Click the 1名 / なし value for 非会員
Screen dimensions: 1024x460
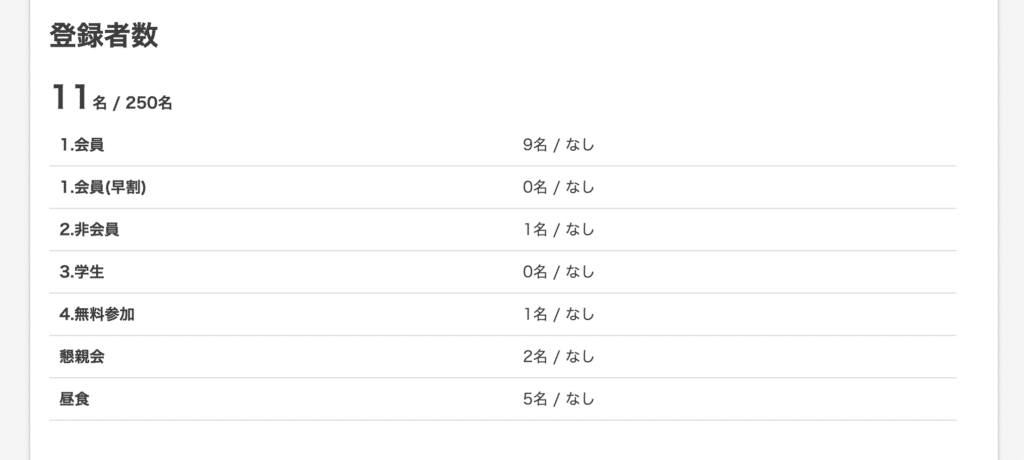point(558,229)
